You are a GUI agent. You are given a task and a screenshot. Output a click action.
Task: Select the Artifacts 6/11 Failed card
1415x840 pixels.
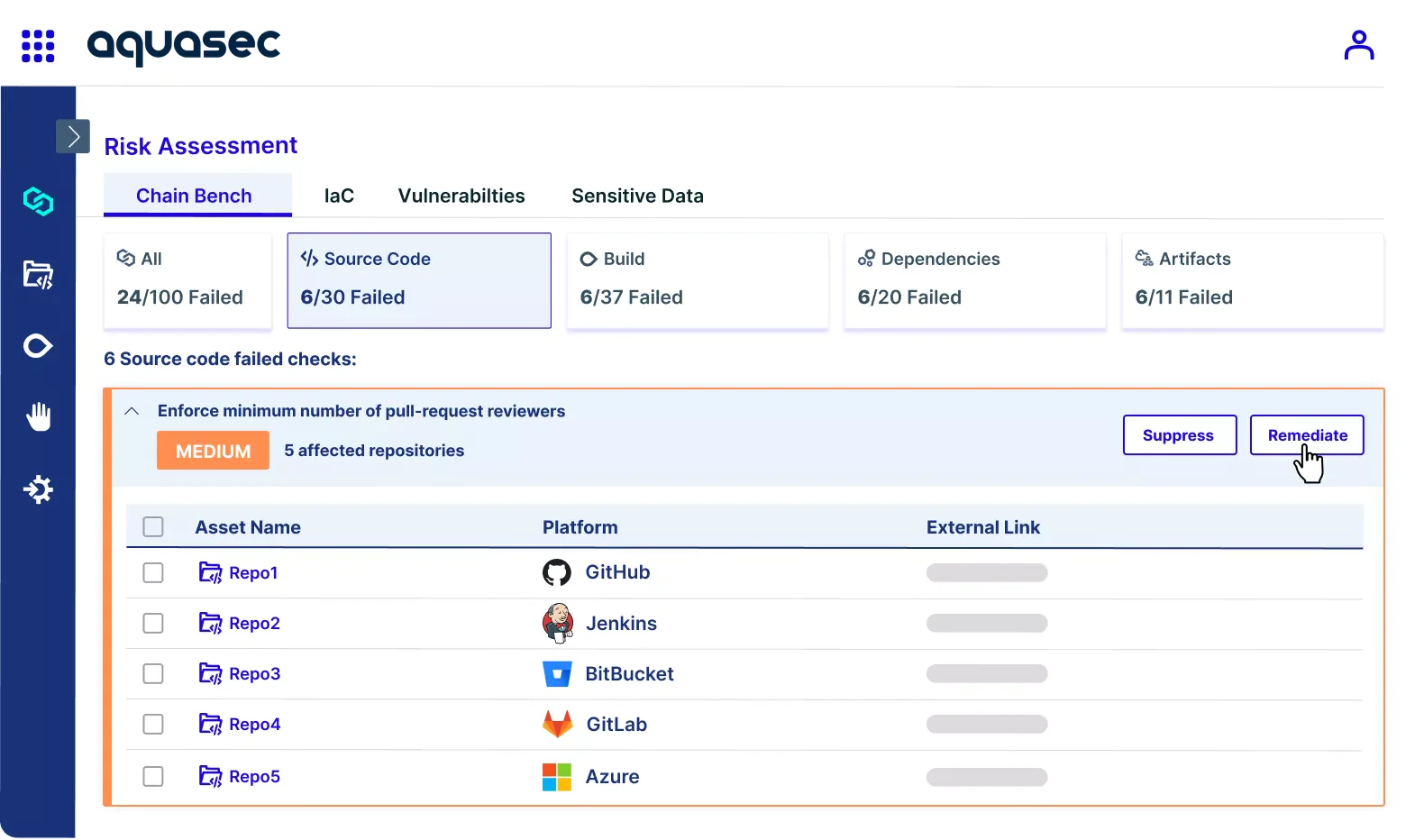[x=1253, y=280]
